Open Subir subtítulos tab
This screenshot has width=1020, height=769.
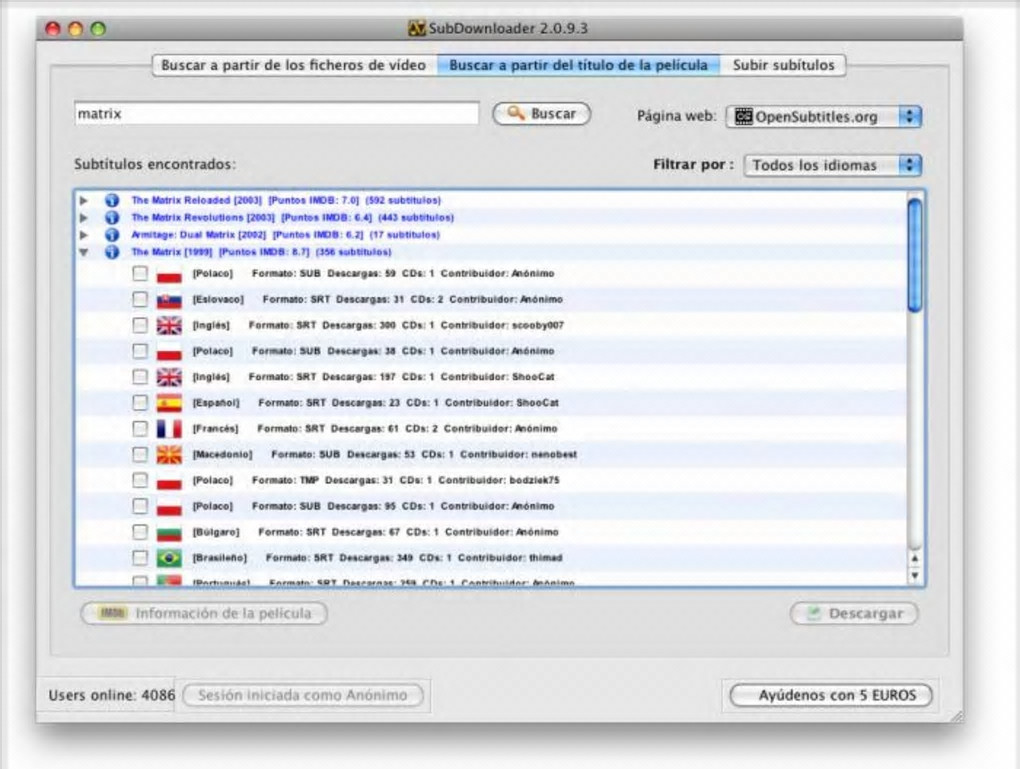[783, 65]
